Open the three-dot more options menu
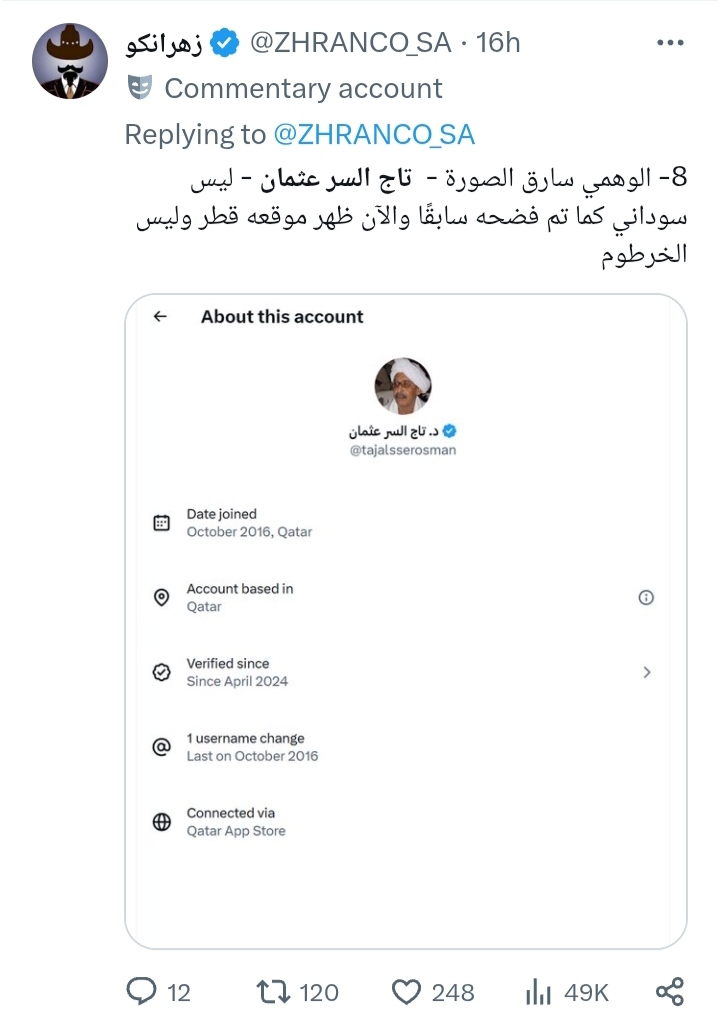Screen dimensions: 720x1013 [x=668, y=43]
